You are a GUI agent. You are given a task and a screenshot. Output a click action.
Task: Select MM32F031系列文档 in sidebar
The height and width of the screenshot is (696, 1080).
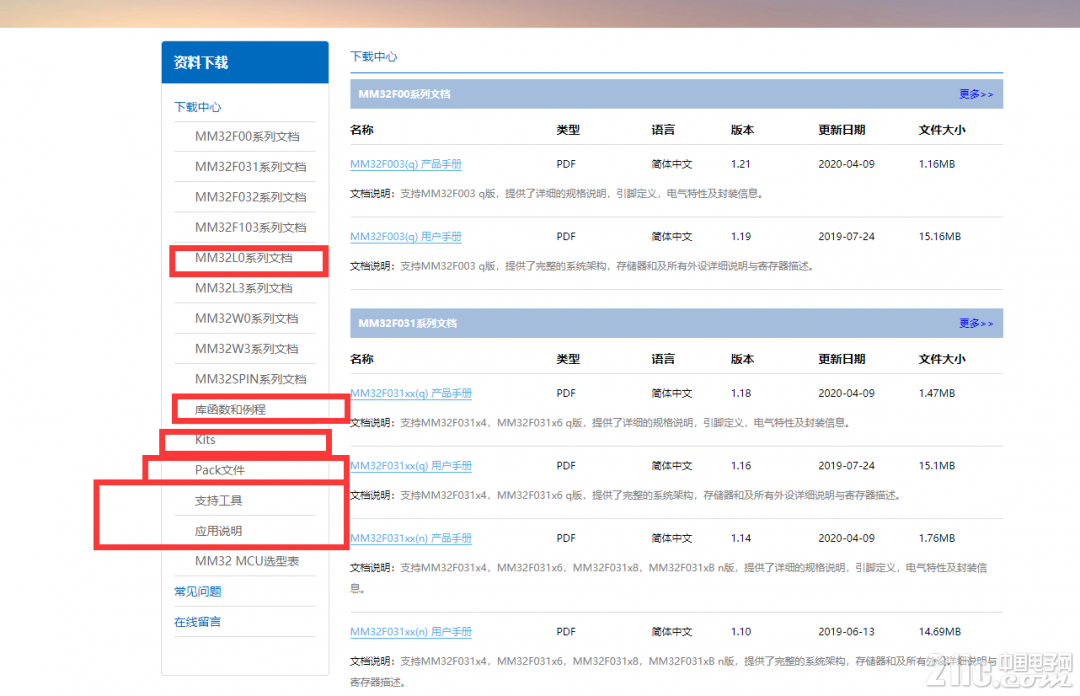[x=251, y=167]
